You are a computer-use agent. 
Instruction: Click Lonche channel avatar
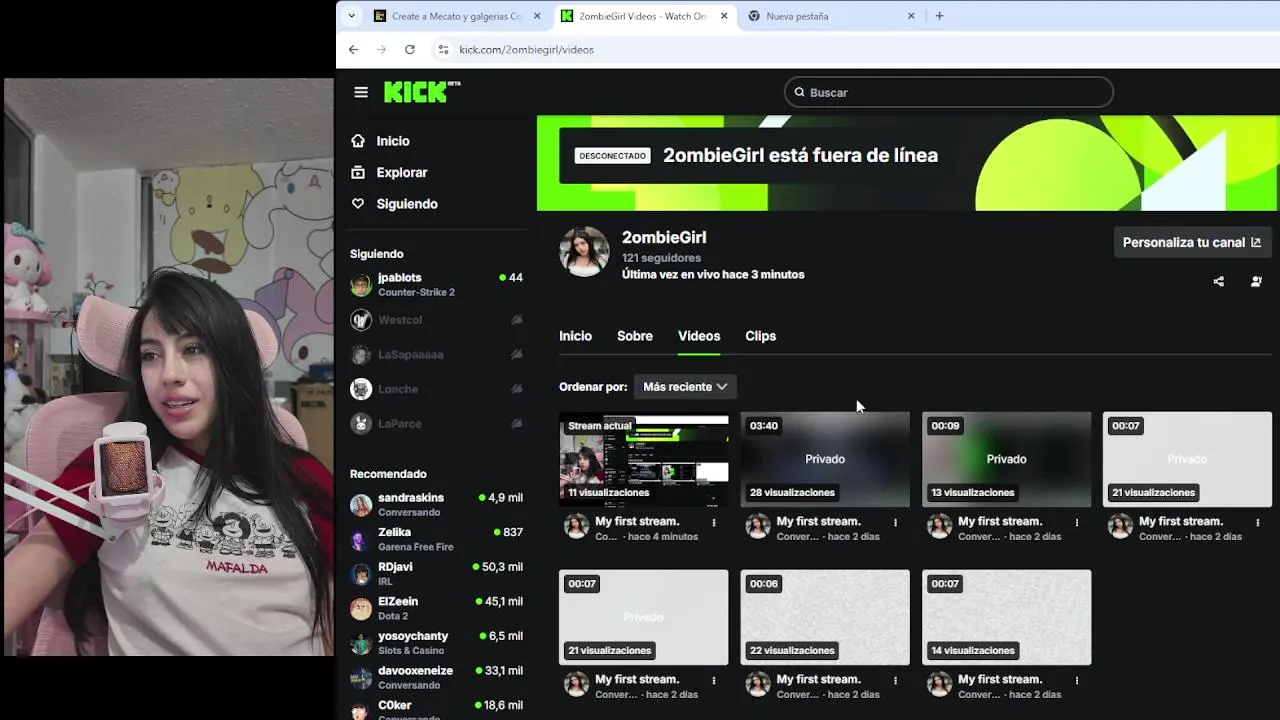click(361, 389)
